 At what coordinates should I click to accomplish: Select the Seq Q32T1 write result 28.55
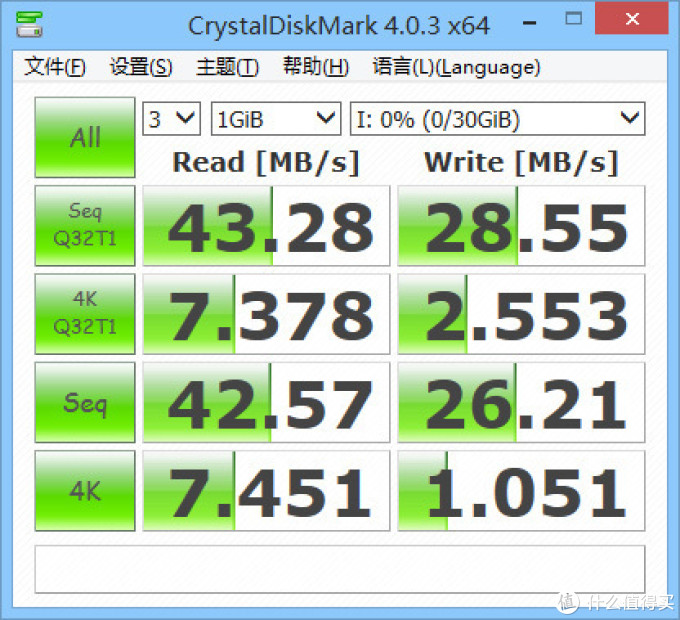[x=521, y=225]
